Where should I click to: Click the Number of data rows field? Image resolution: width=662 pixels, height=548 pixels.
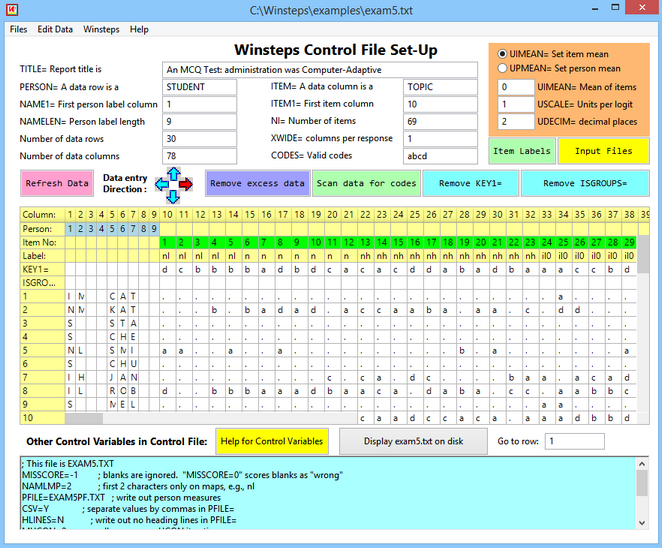pyautogui.click(x=199, y=139)
